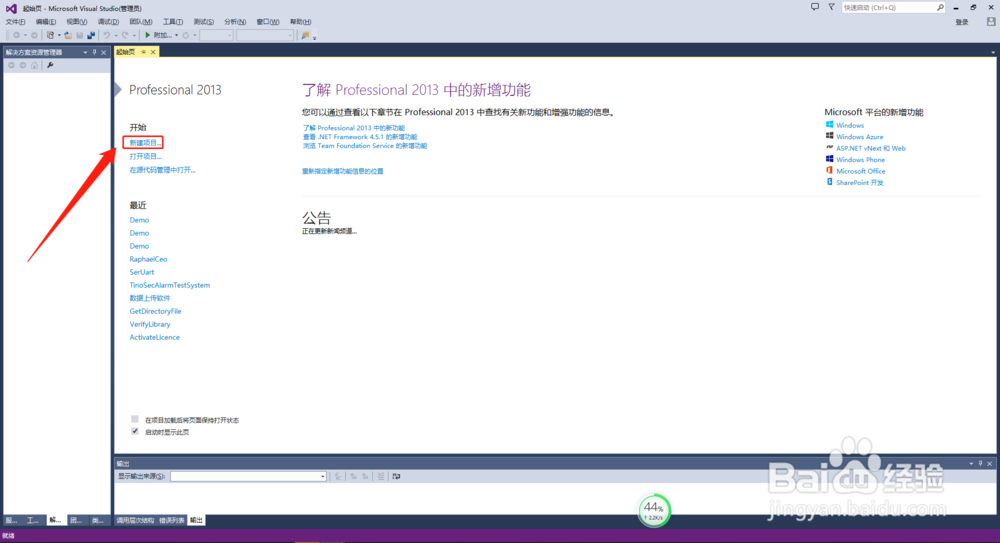Image resolution: width=1000 pixels, height=543 pixels.
Task: Open the Undo history dropdown arrow
Action: 116,35
